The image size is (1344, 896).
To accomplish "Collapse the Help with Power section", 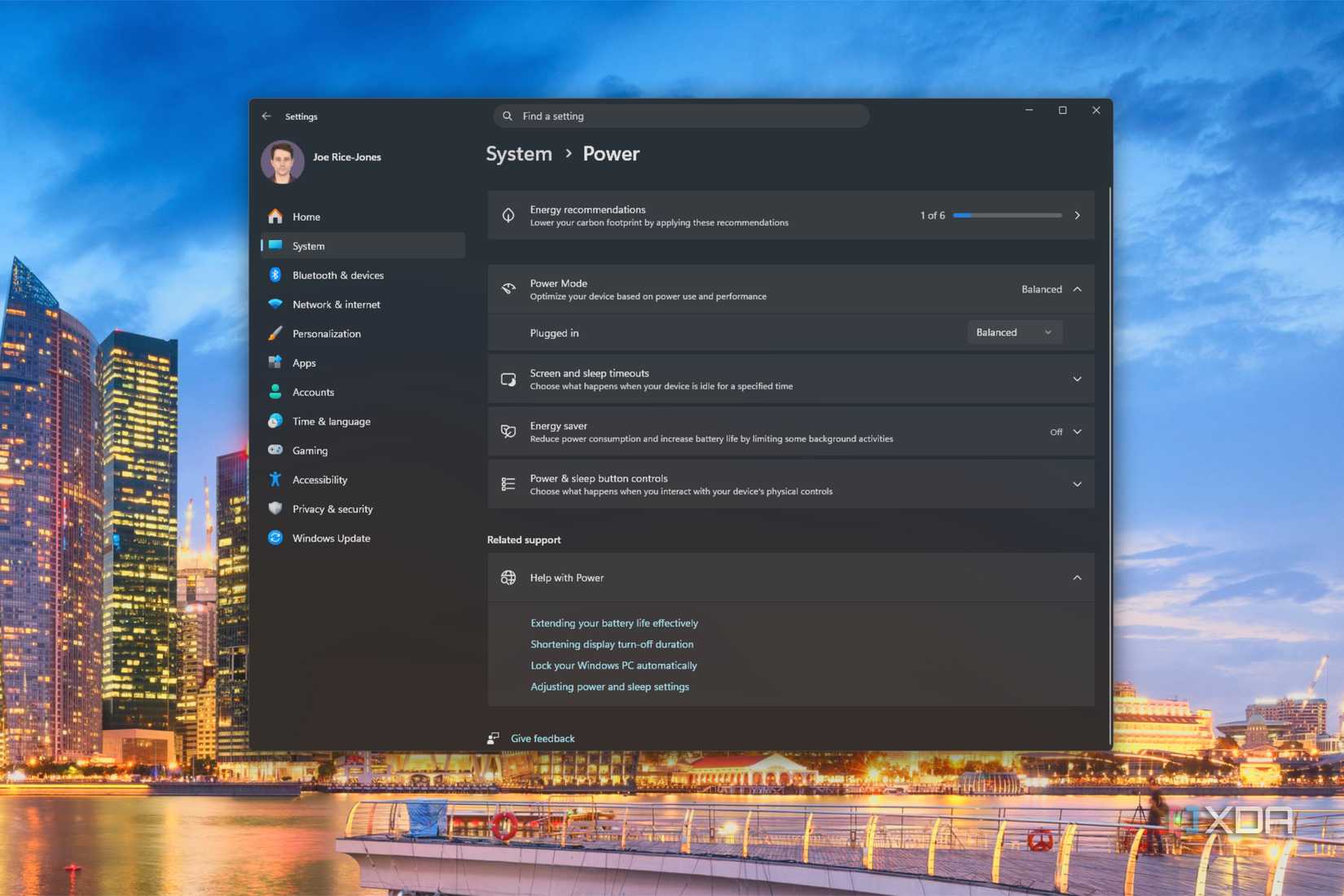I will coord(1077,578).
